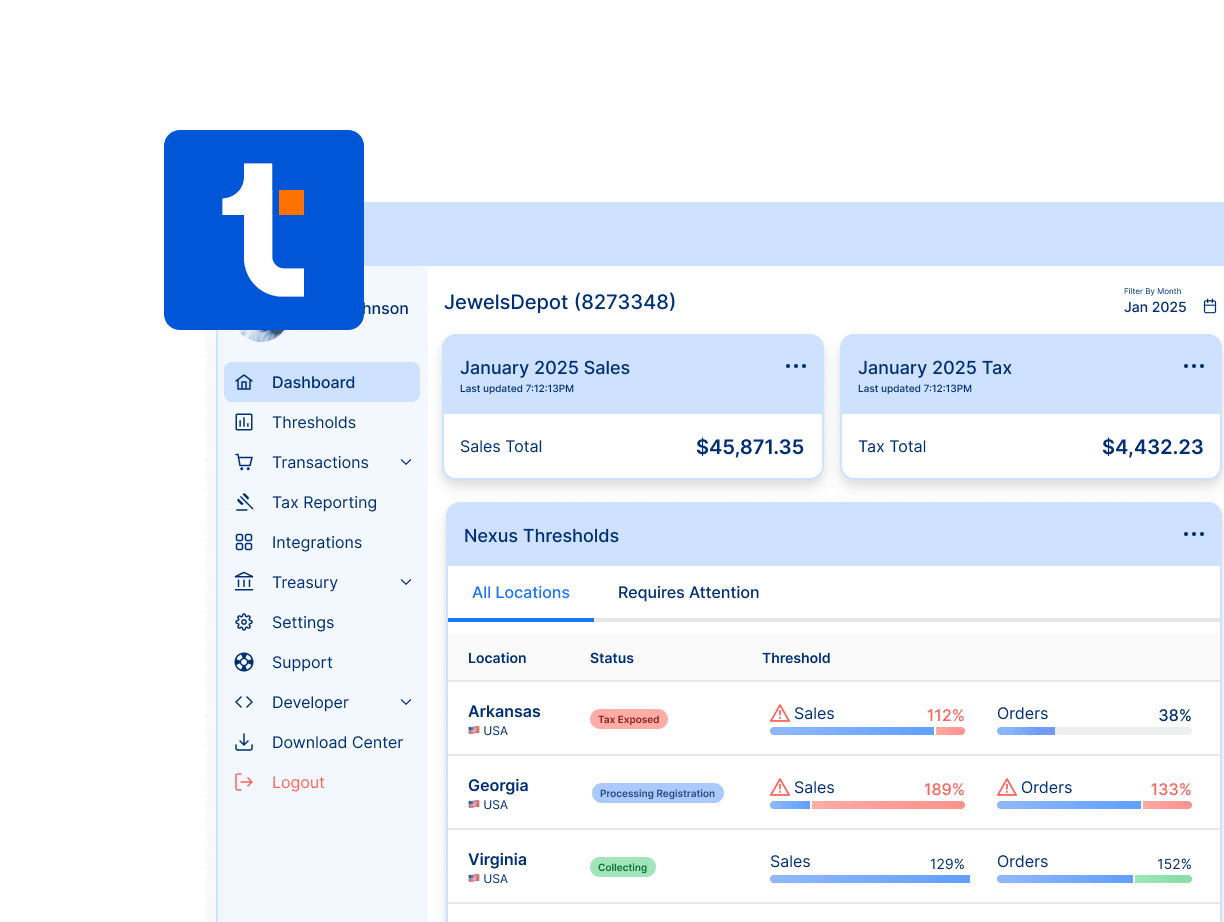The height and width of the screenshot is (922, 1224).
Task: Click Arkansas Sales warning triangle
Action: pos(780,713)
